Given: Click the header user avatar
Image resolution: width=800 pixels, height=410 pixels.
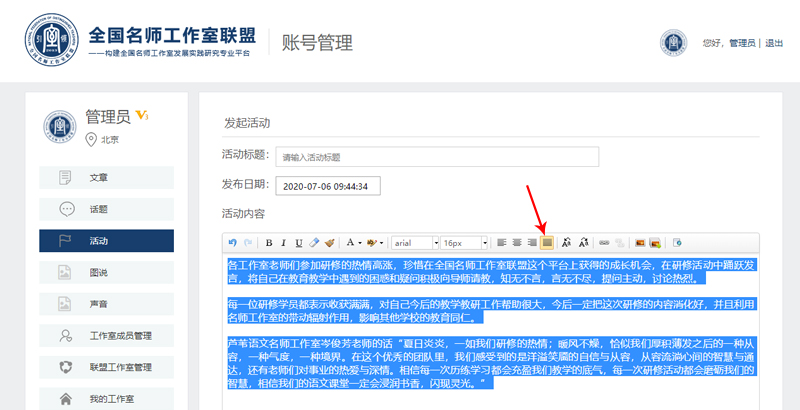Looking at the screenshot, I should (673, 42).
